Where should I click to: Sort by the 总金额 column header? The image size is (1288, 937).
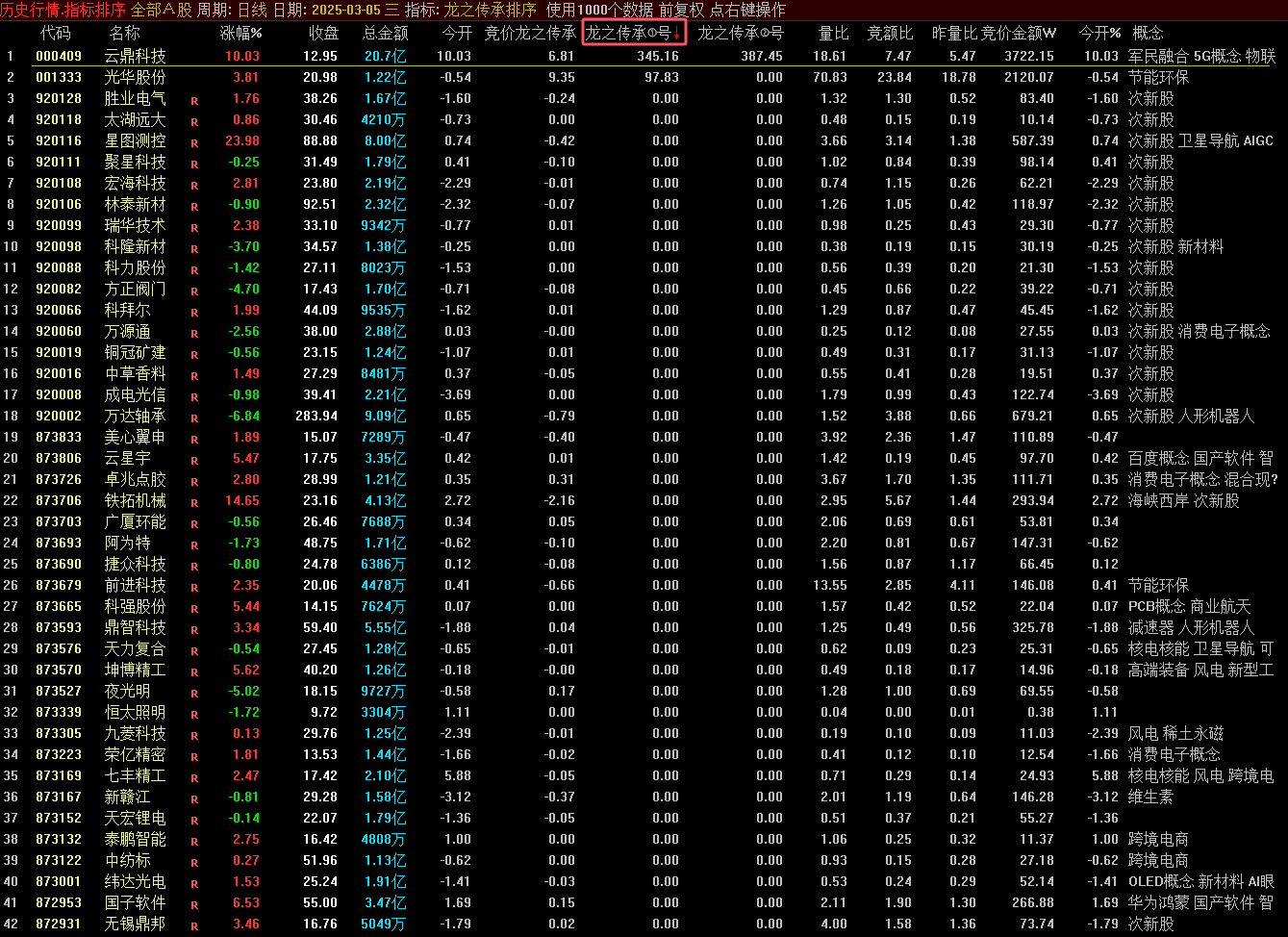coord(385,34)
